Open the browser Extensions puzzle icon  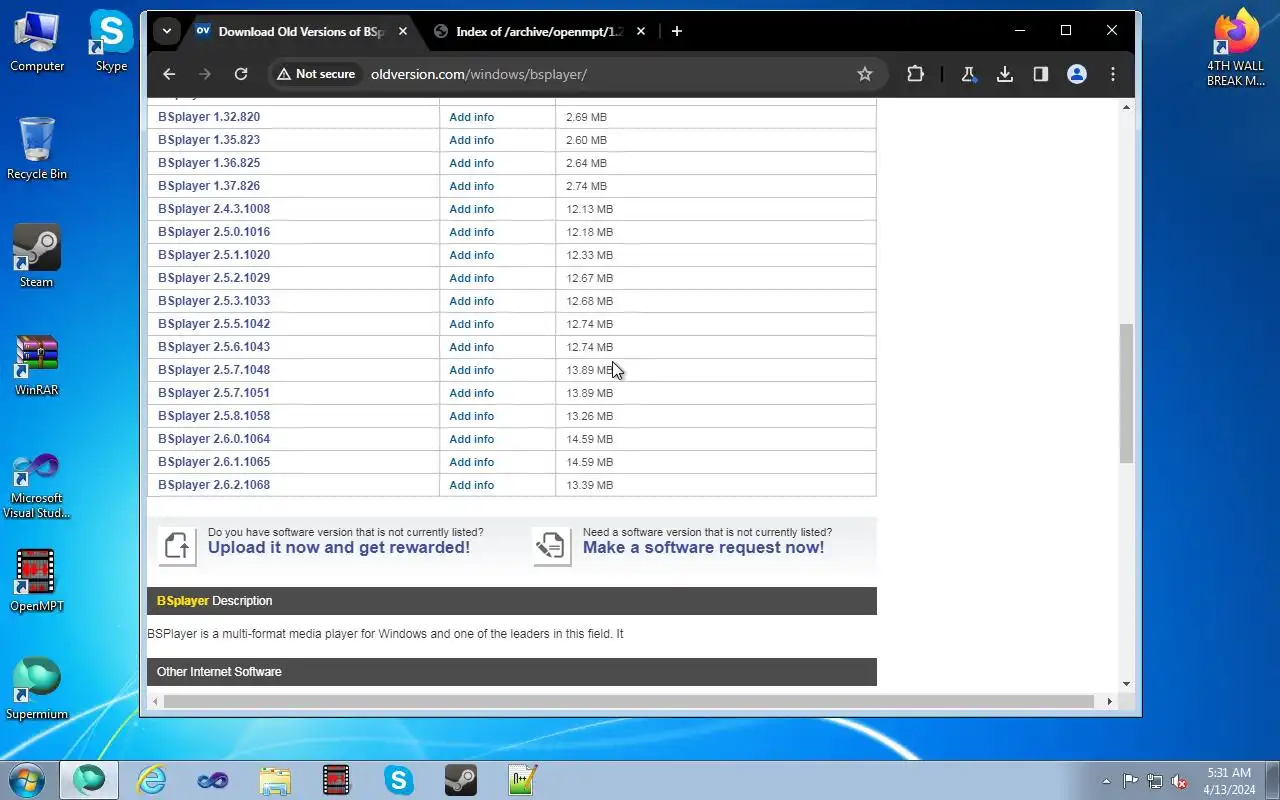(915, 74)
